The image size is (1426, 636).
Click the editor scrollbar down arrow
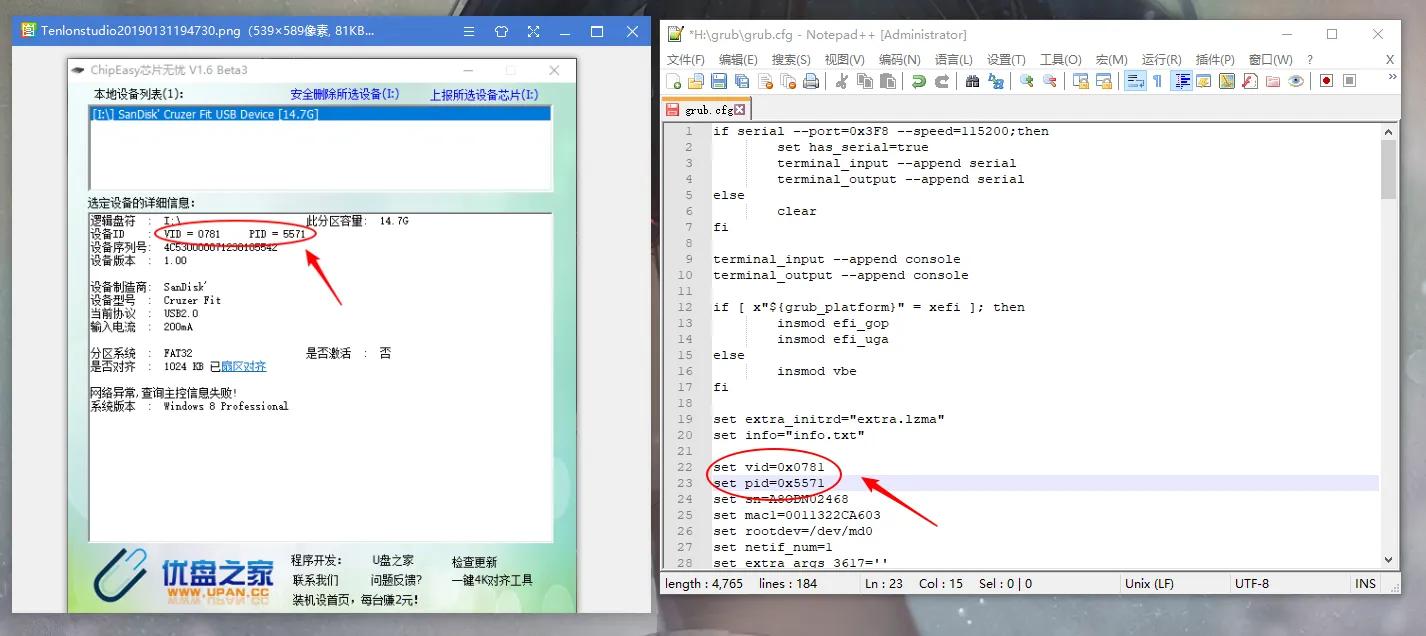point(1388,561)
